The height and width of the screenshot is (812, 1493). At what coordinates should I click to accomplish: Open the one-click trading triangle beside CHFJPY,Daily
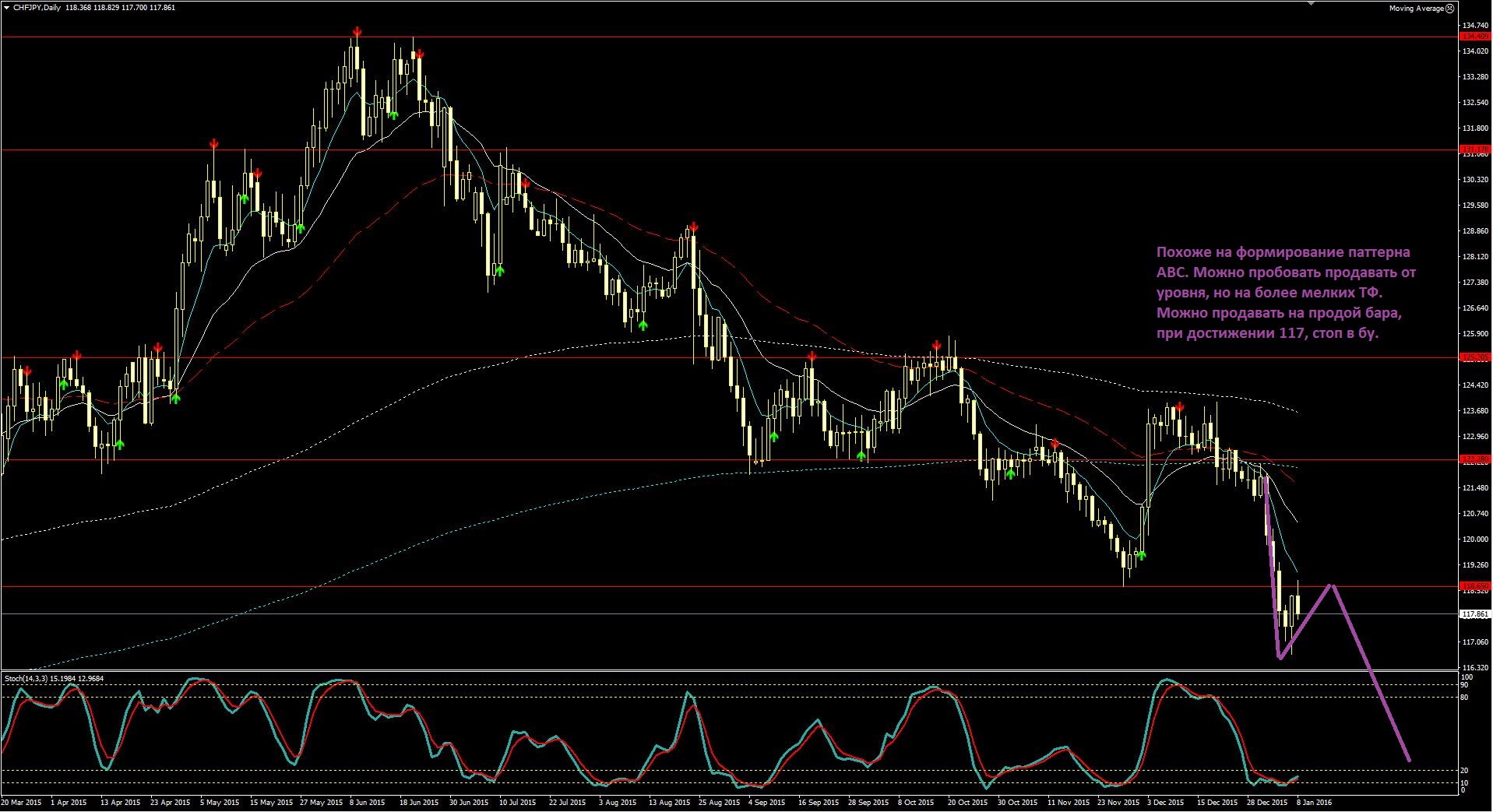(x=6, y=8)
